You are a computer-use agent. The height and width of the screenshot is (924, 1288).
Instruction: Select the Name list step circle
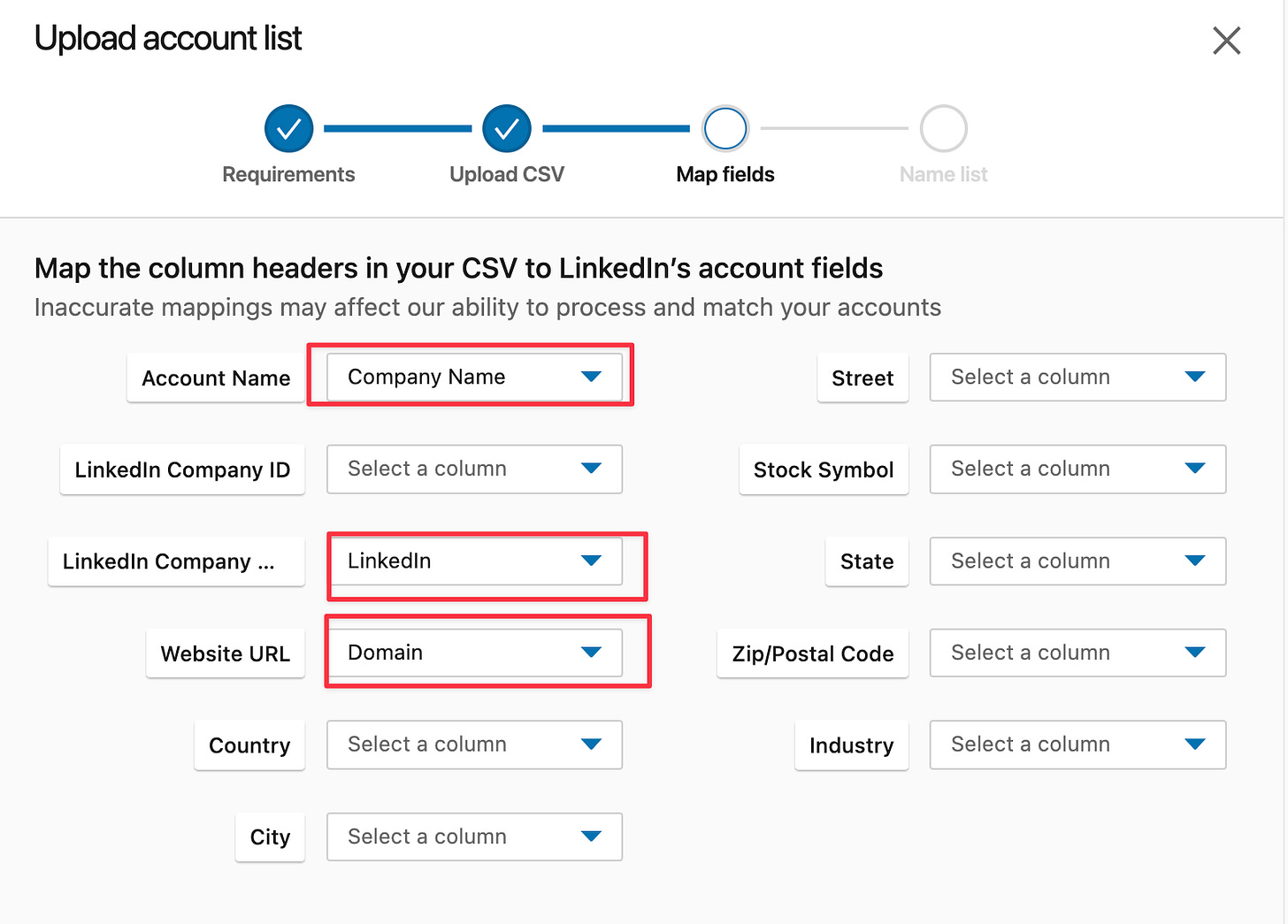click(x=944, y=129)
